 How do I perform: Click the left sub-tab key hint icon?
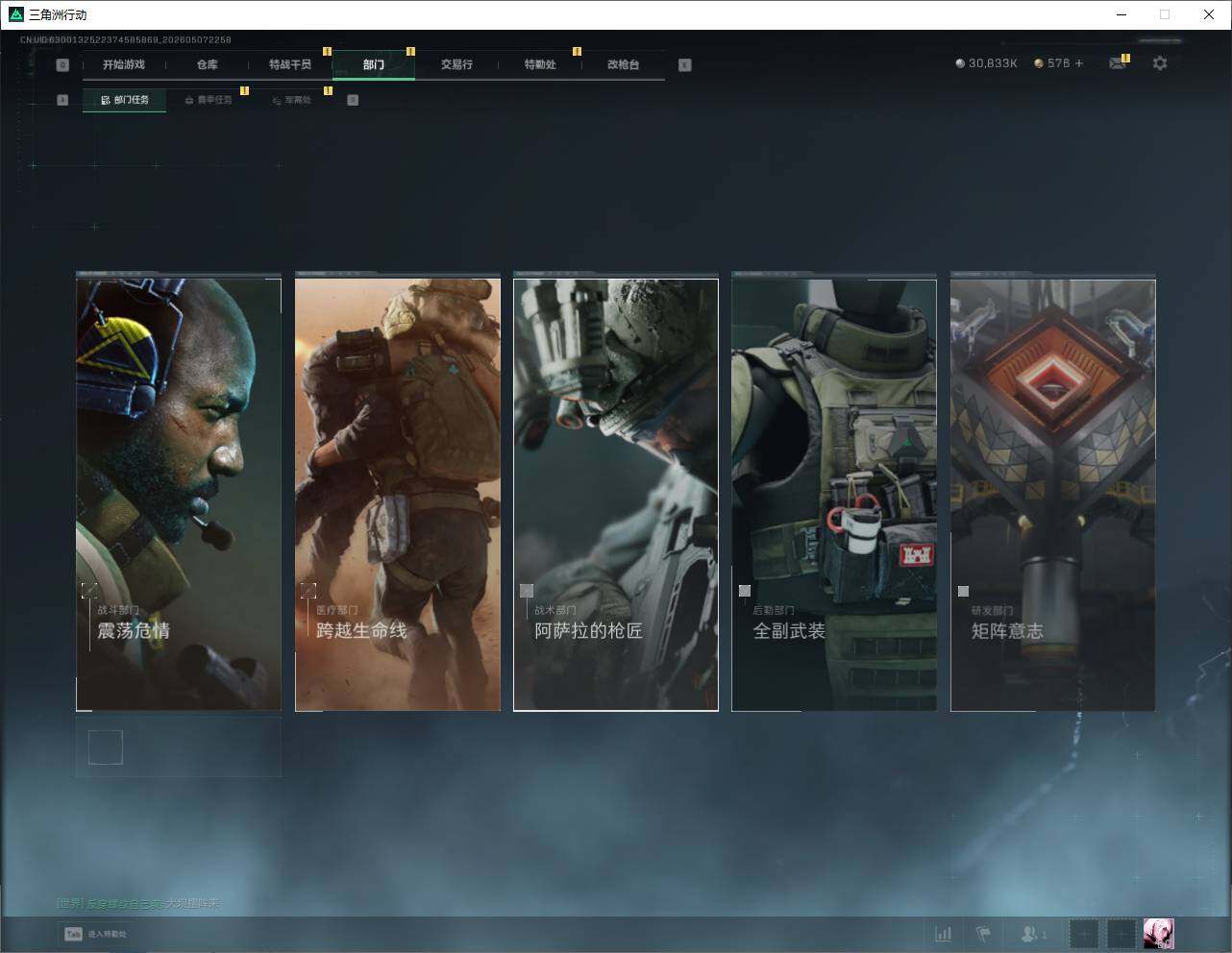(x=62, y=100)
